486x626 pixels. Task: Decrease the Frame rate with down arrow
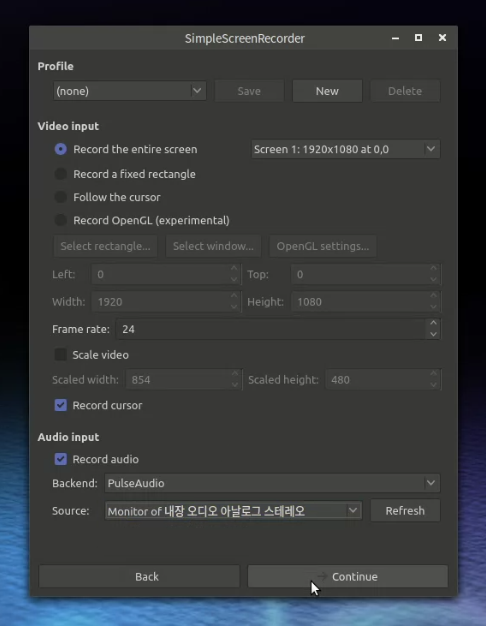click(x=434, y=335)
